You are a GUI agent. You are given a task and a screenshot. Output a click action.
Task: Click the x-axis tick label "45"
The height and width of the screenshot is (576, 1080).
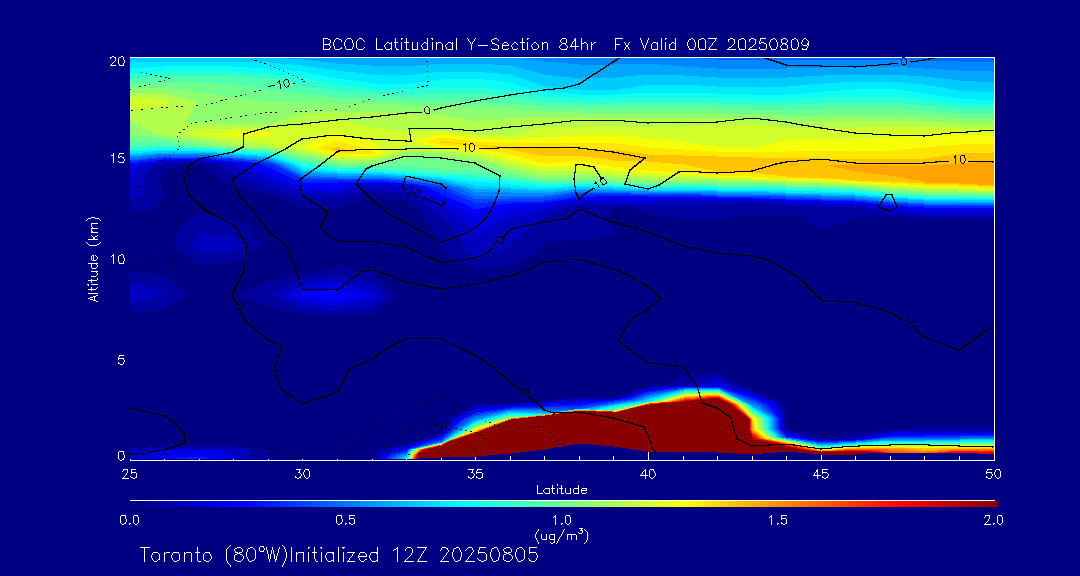821,473
